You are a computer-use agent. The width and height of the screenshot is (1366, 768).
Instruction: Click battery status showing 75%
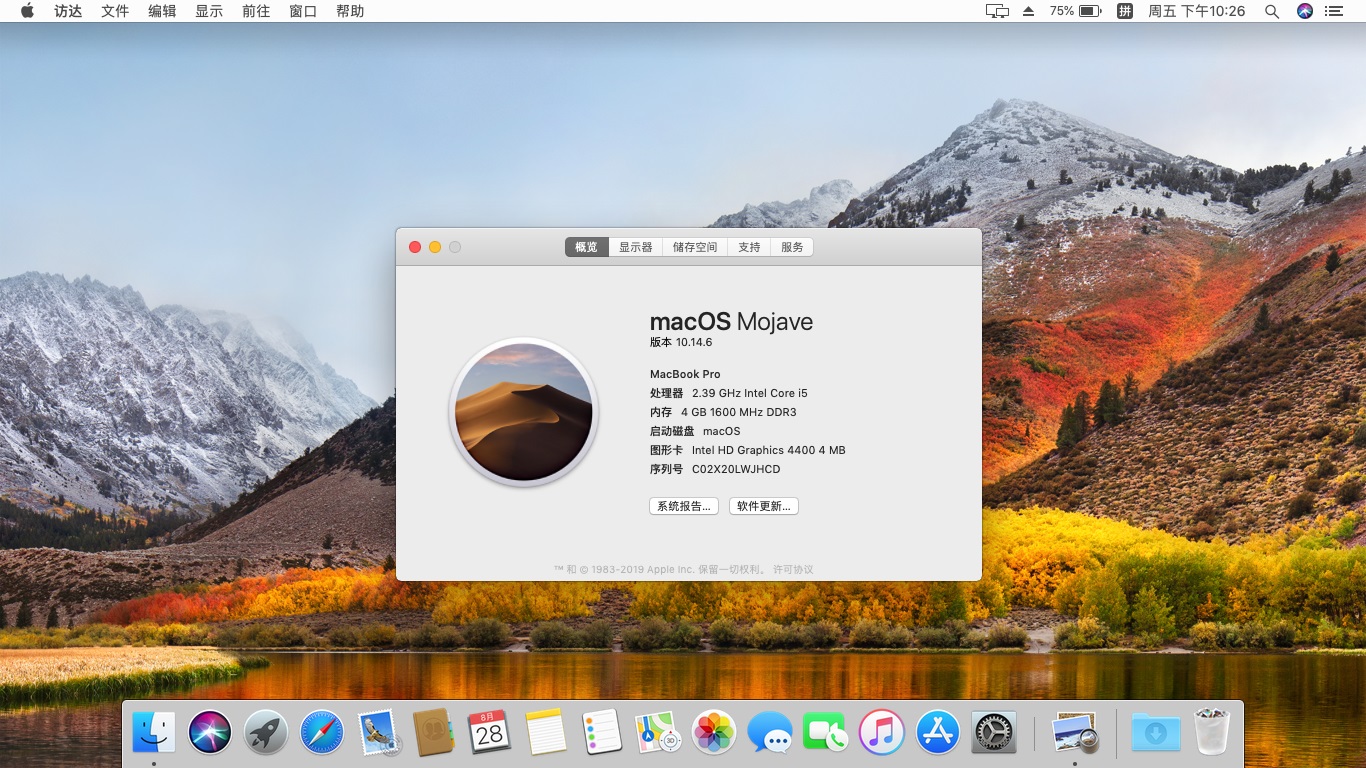click(x=1075, y=11)
